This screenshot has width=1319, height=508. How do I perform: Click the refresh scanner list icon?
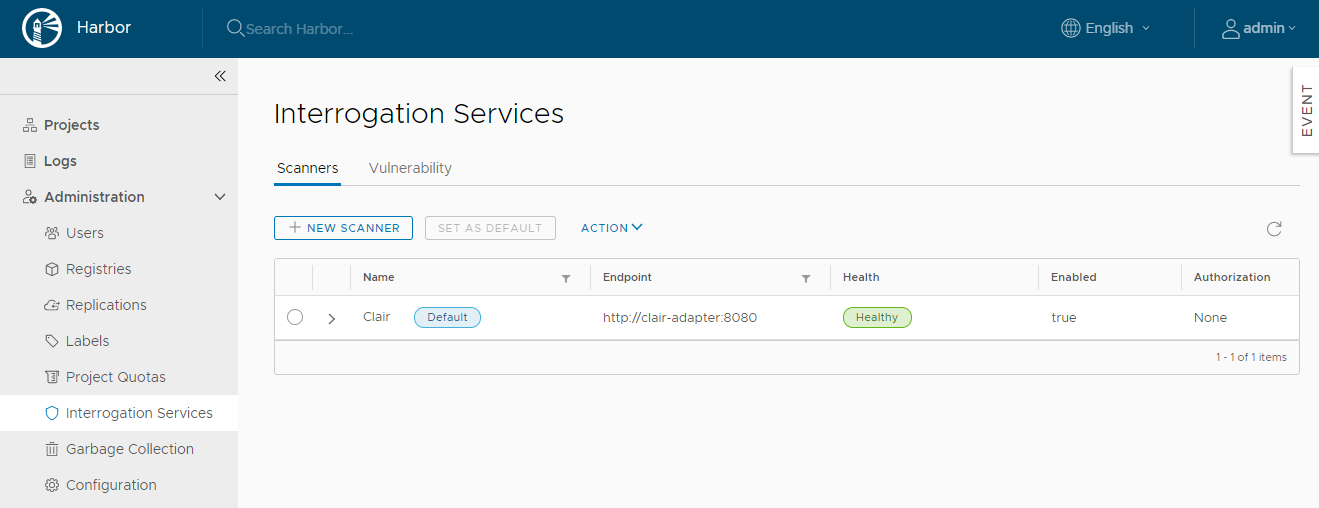[1274, 229]
